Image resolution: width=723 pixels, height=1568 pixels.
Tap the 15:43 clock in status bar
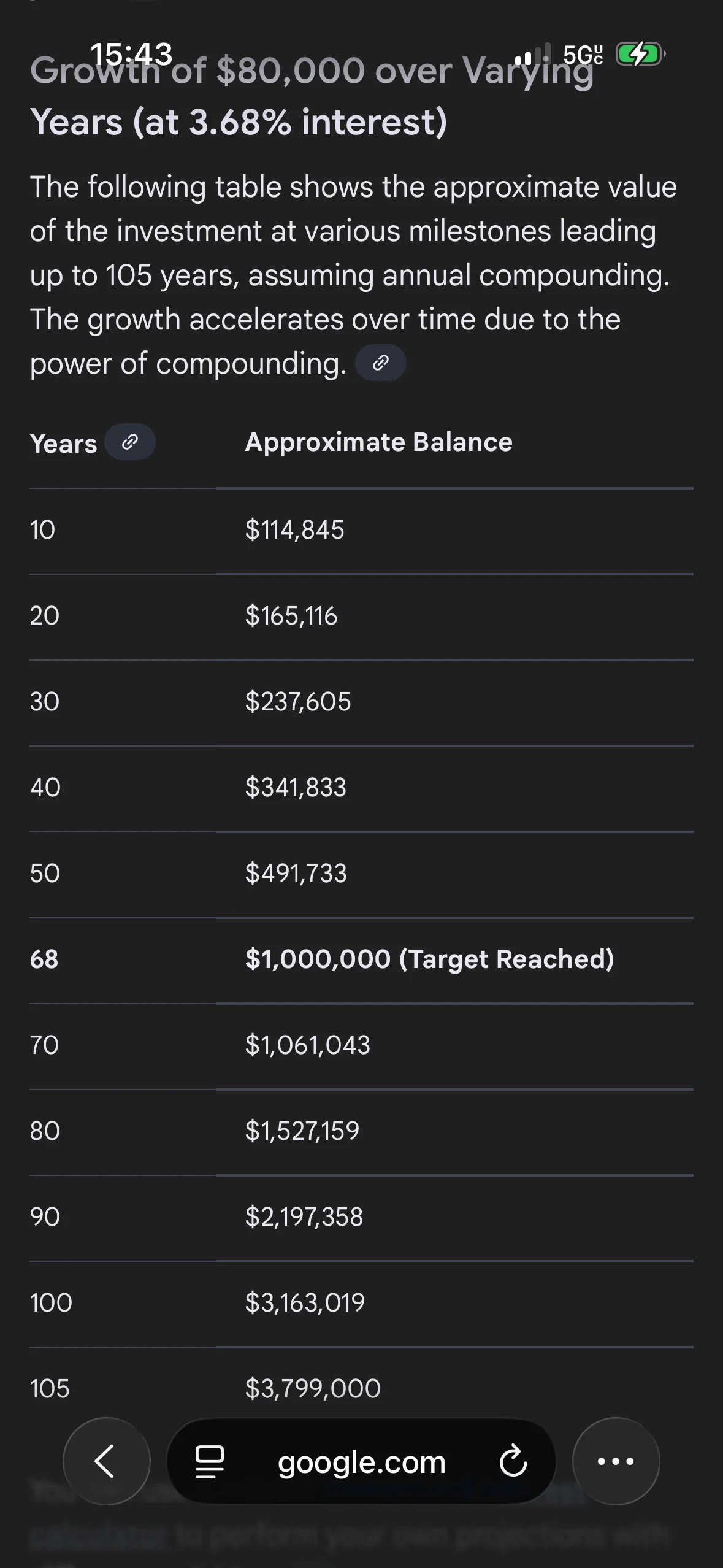click(x=131, y=54)
